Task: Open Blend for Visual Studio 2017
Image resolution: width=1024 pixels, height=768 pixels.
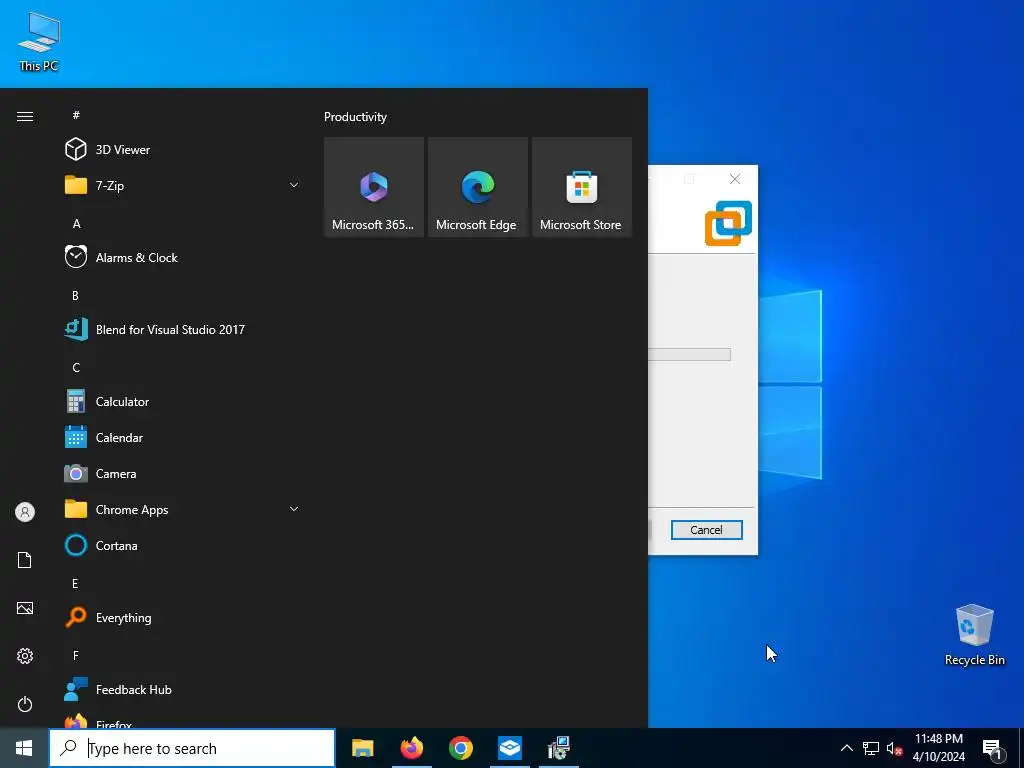Action: [183, 329]
